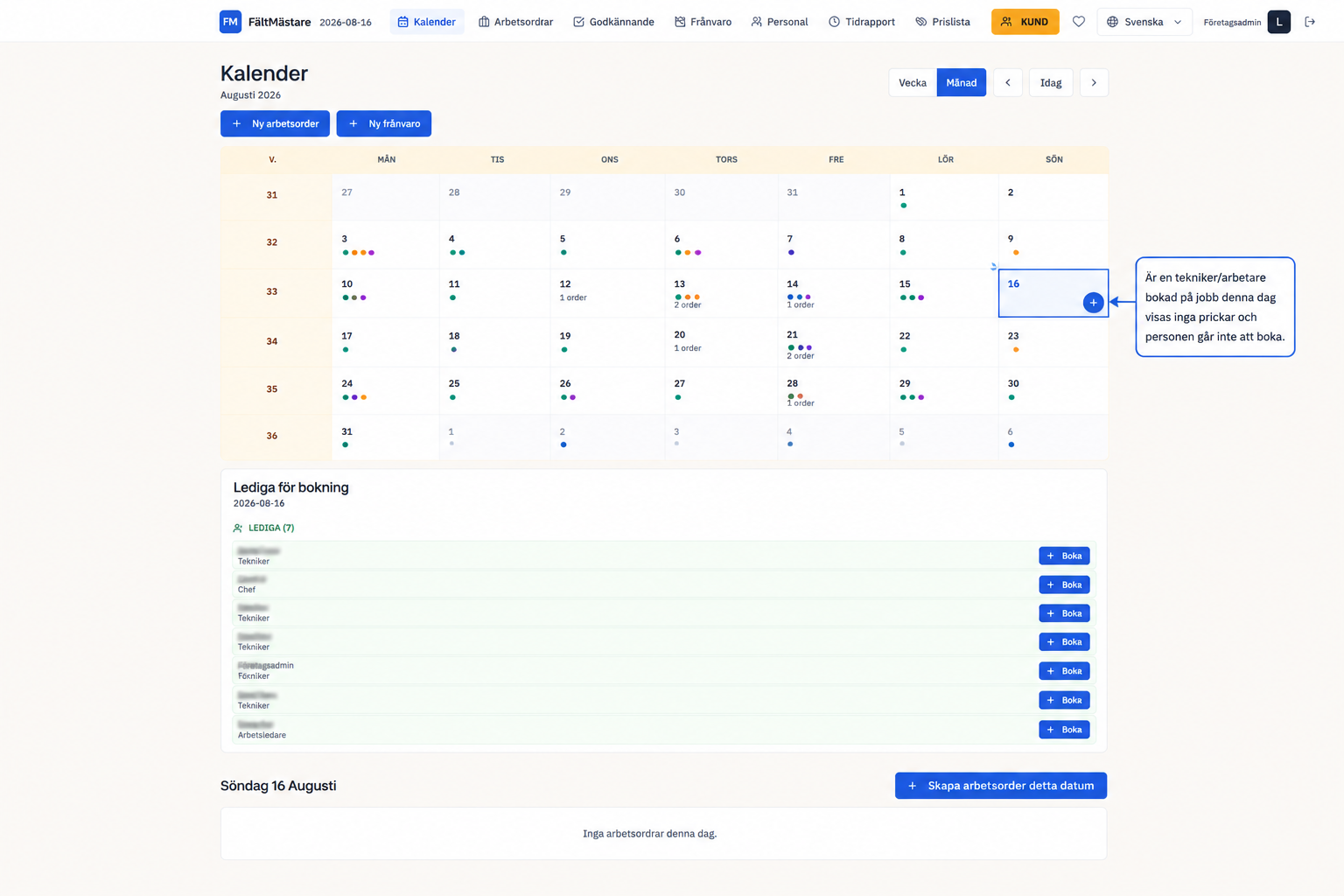Screen dimensions: 1344x896
Task: Click the Arbetsordrar briefcase icon
Action: click(x=484, y=22)
